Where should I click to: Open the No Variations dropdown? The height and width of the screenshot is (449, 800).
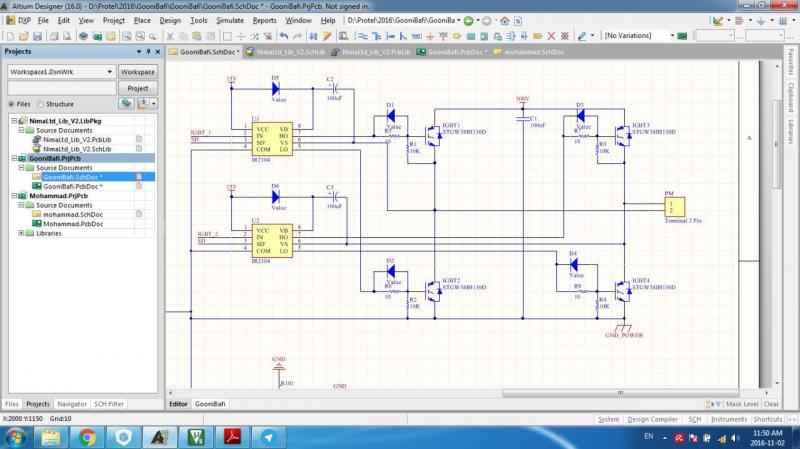click(x=672, y=36)
